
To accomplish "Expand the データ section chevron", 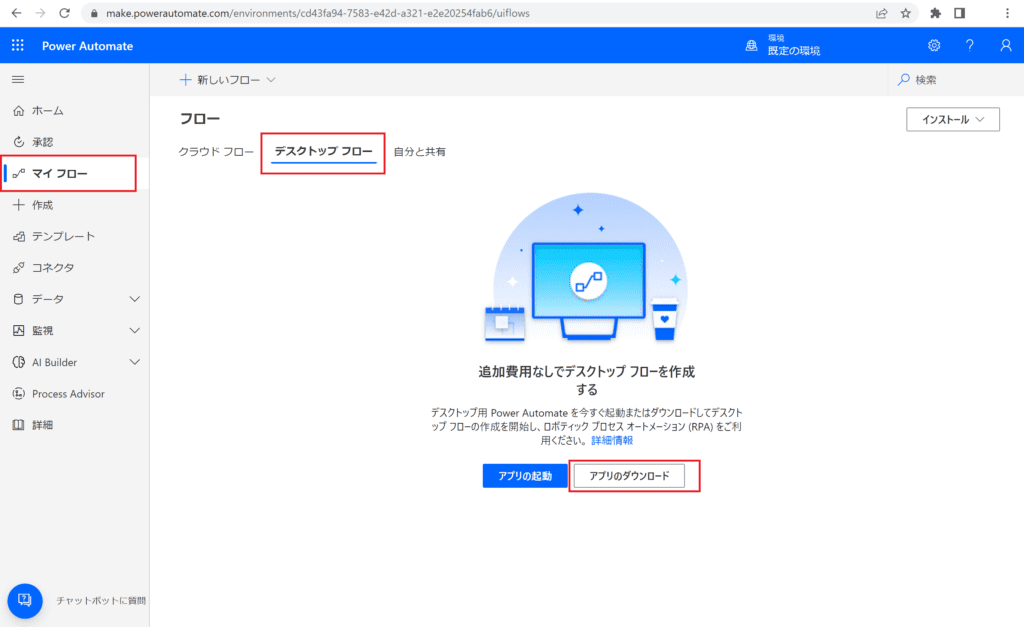I will click(x=136, y=299).
